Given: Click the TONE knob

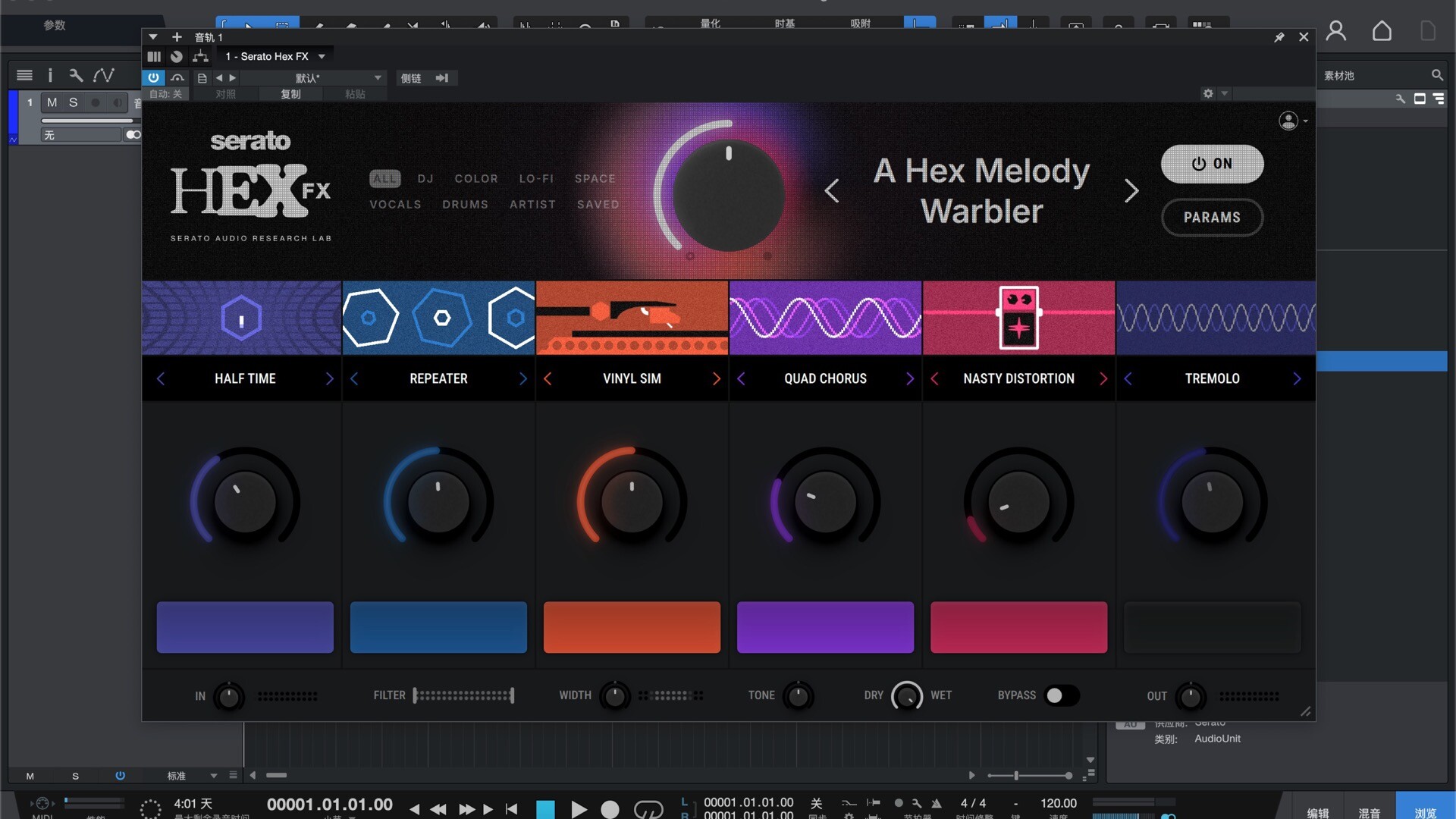Looking at the screenshot, I should [x=798, y=695].
